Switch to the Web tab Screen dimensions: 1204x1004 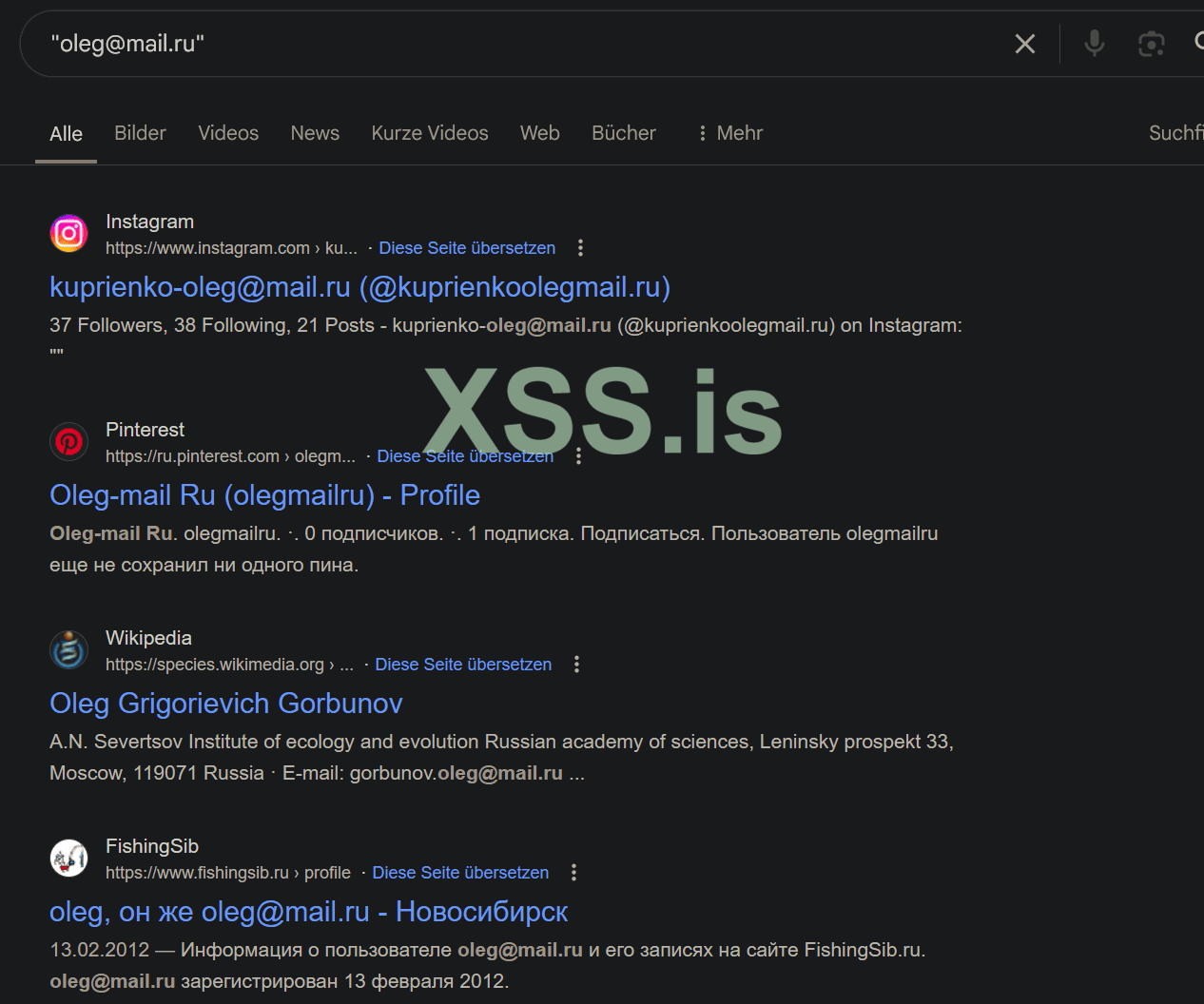pyautogui.click(x=539, y=133)
